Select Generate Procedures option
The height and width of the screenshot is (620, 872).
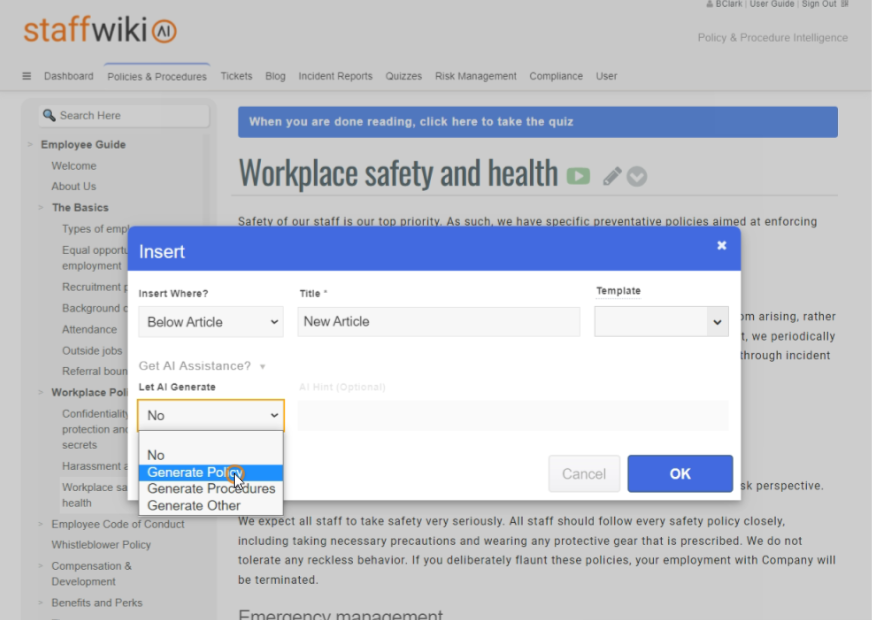(211, 489)
